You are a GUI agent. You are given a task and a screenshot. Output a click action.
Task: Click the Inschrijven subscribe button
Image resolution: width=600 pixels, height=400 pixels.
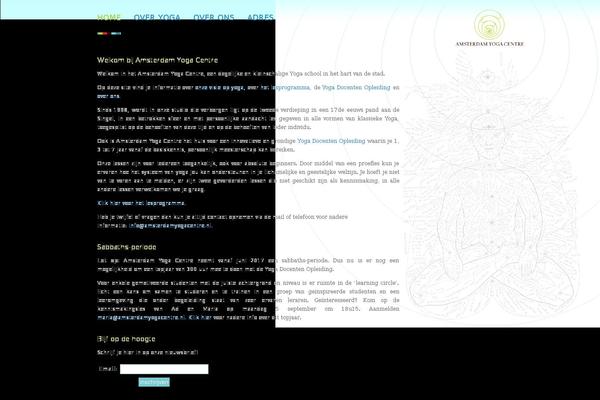[x=154, y=382]
